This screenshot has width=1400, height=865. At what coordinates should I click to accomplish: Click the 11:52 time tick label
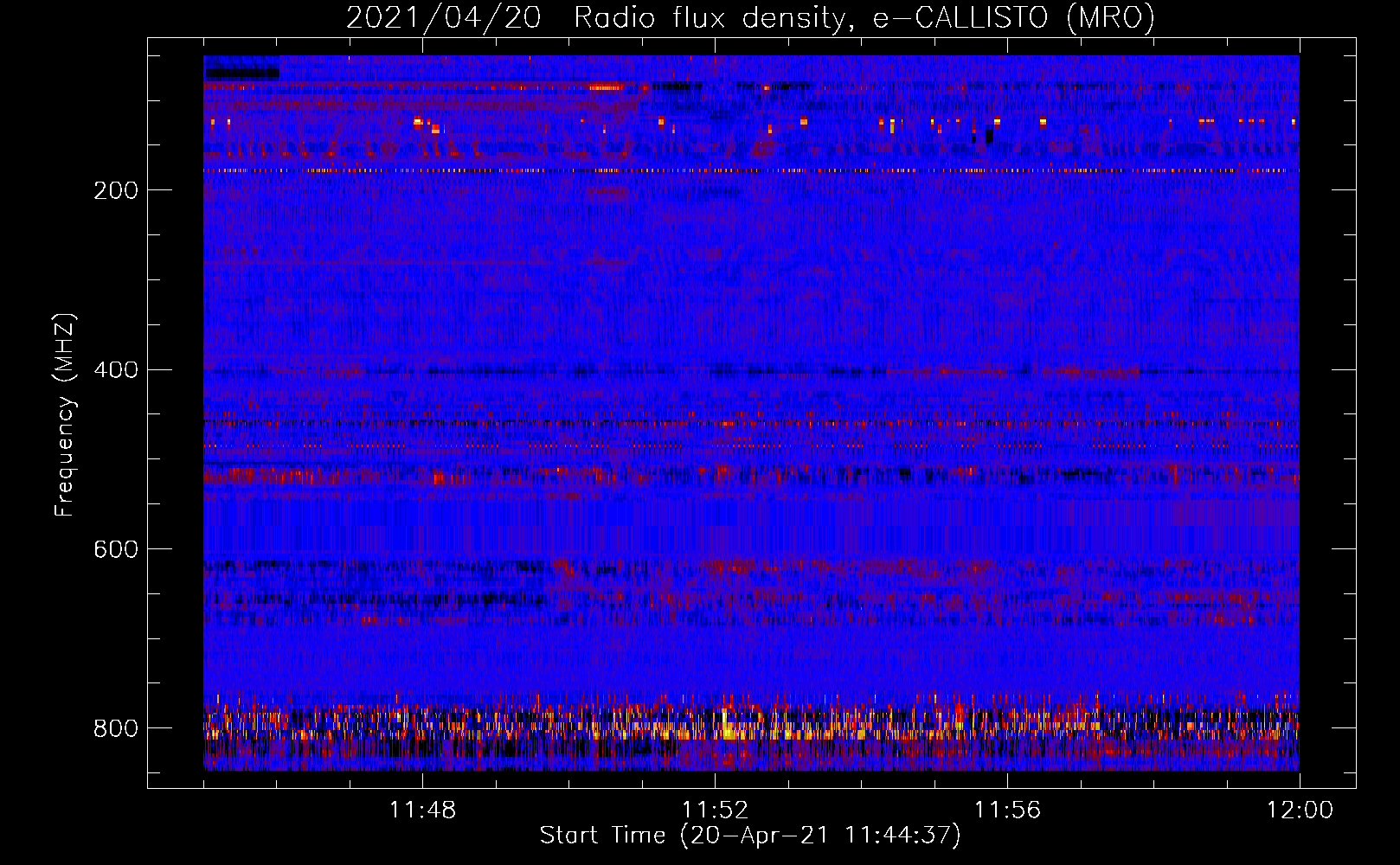pos(715,811)
